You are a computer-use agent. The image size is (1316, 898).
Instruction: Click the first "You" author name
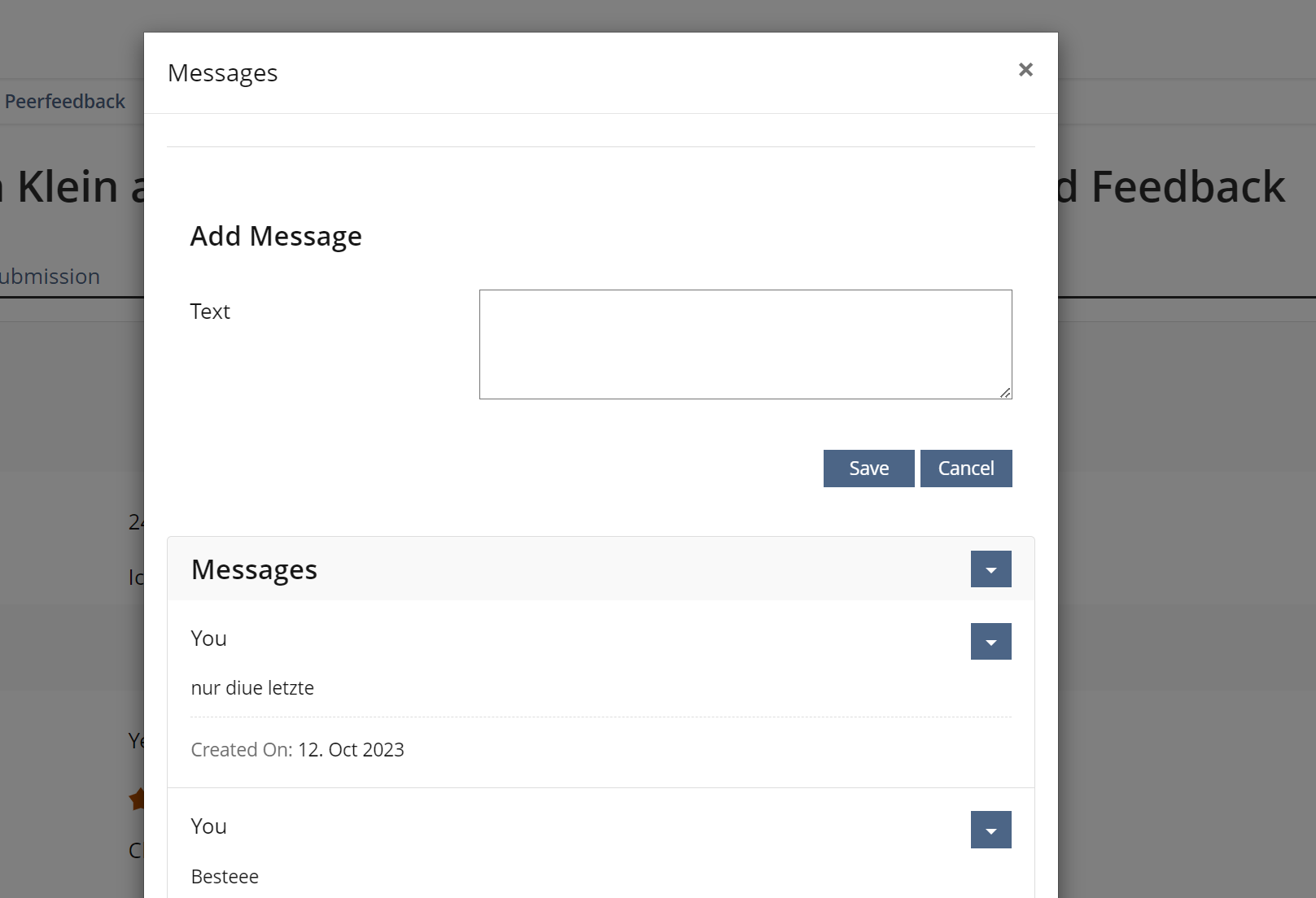pos(208,639)
